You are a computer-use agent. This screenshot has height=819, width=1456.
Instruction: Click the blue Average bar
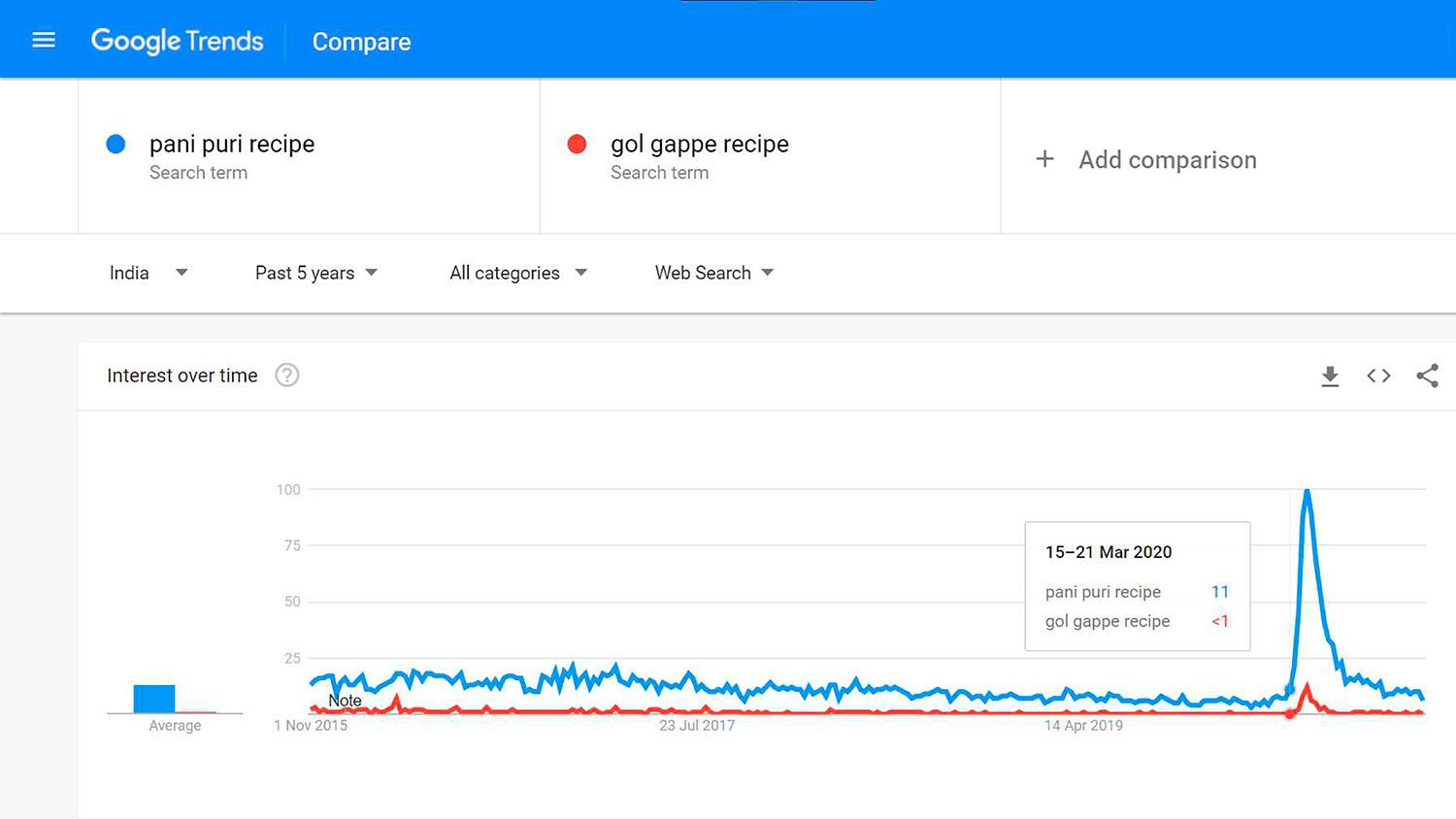[154, 699]
